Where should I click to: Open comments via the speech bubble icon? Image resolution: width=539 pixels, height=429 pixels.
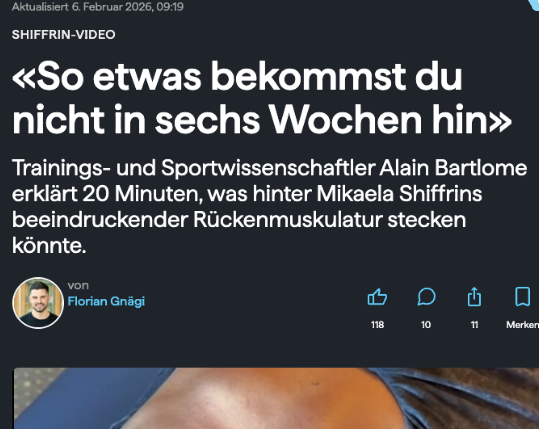[x=426, y=297]
